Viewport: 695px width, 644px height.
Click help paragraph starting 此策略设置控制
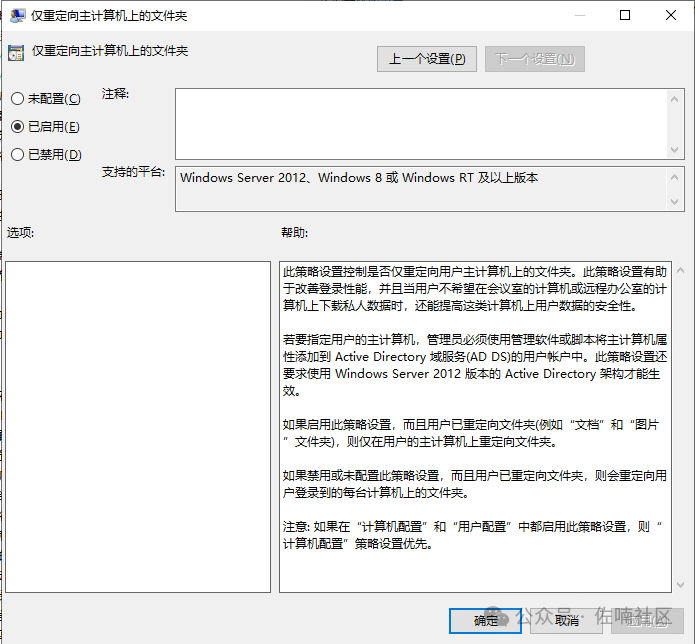[x=475, y=289]
